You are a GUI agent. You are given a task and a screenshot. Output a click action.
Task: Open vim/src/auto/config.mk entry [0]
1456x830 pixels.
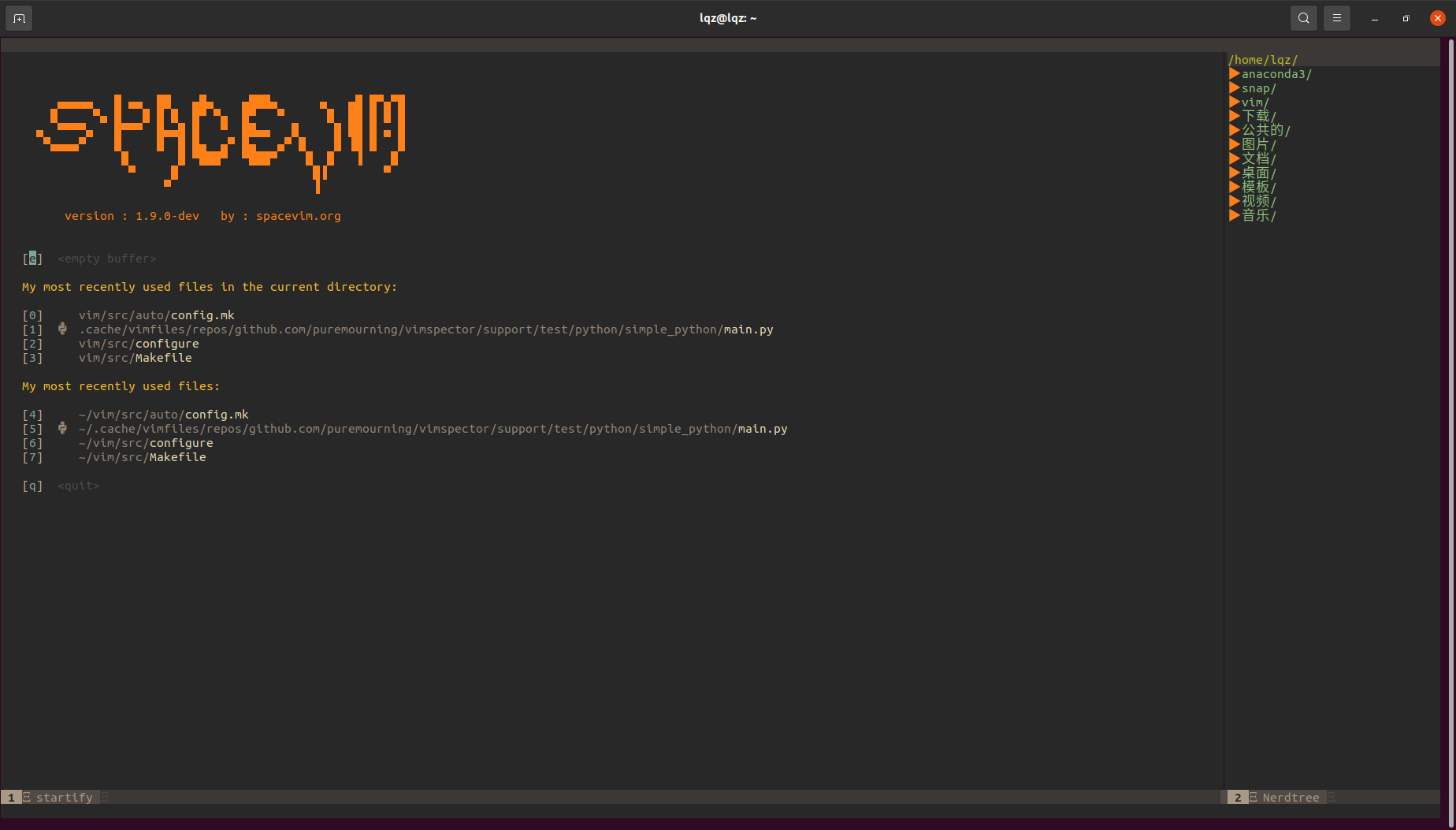pyautogui.click(x=157, y=315)
